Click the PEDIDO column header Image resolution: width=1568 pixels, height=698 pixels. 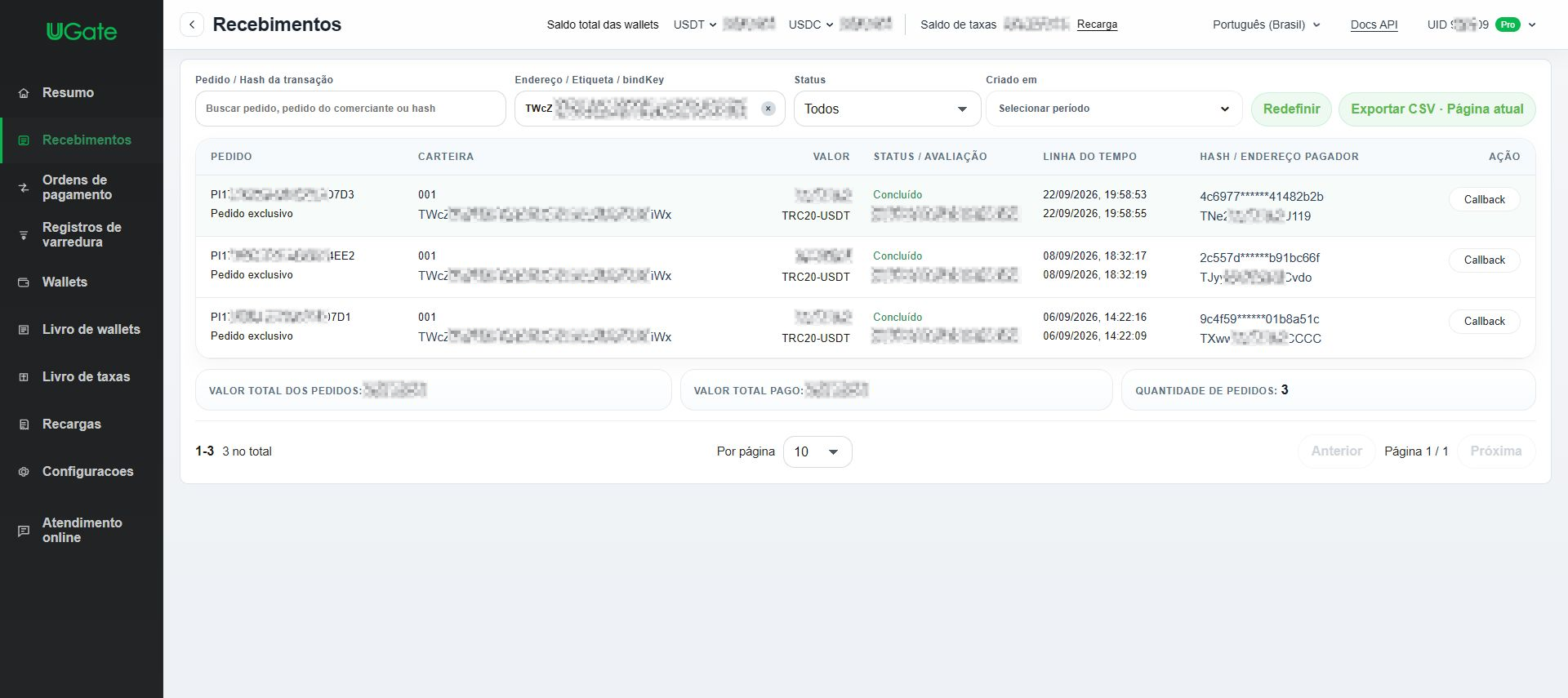click(231, 157)
